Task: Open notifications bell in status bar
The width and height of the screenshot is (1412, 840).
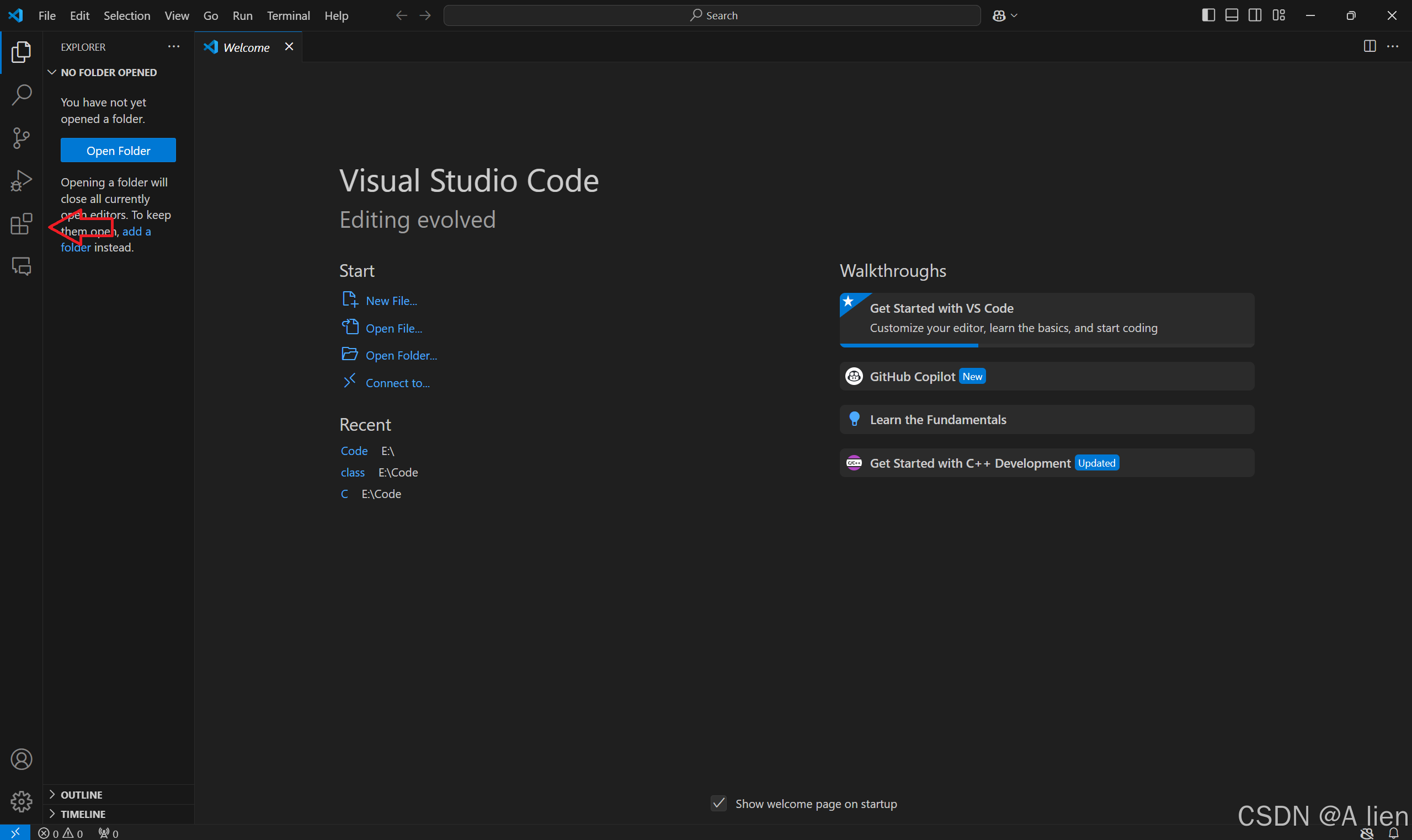Action: (1393, 833)
